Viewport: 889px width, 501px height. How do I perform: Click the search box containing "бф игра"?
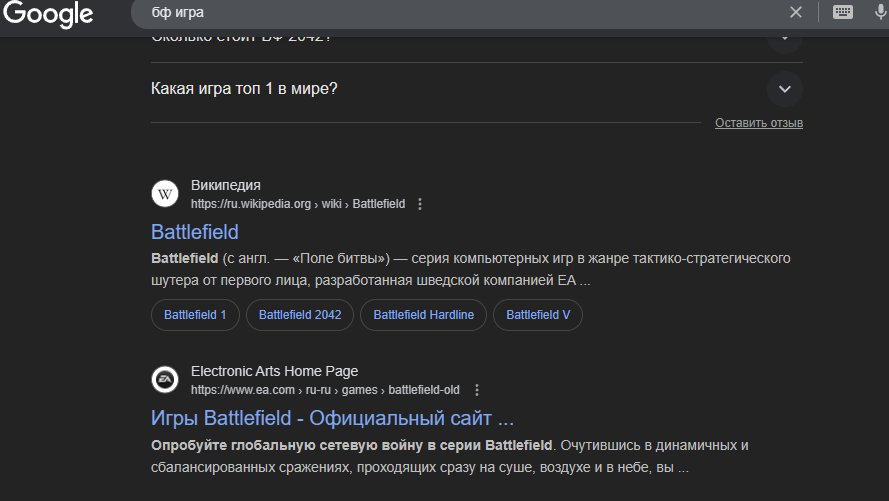tap(450, 12)
